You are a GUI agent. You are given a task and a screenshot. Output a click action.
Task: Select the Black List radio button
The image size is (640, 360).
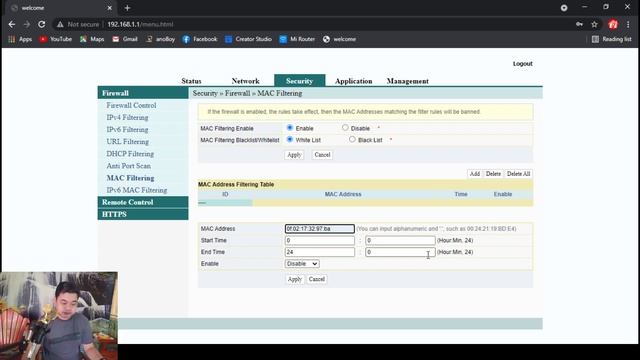click(x=352, y=139)
